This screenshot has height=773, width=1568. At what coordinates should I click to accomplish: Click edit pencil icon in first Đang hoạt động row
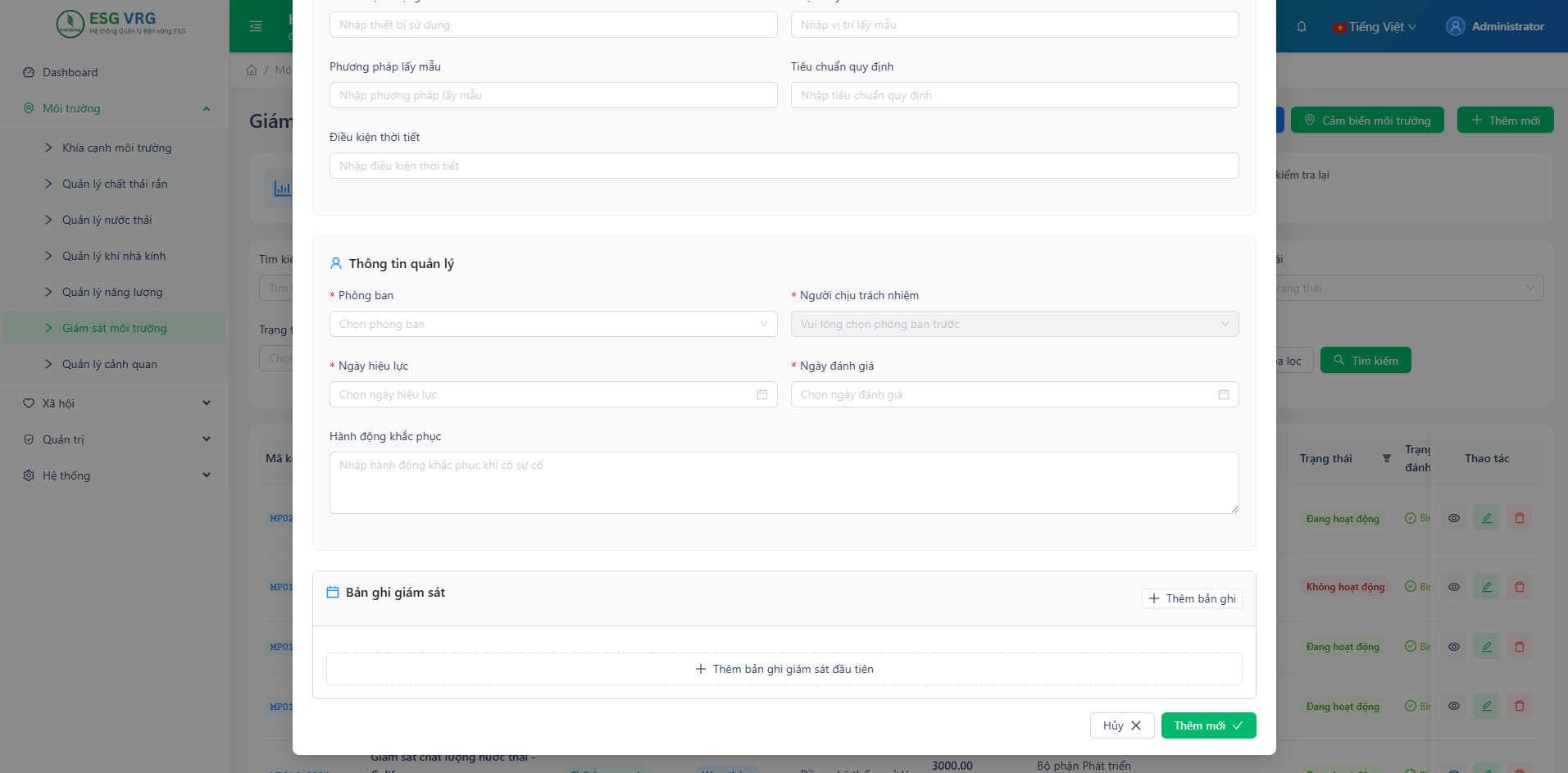click(1487, 518)
